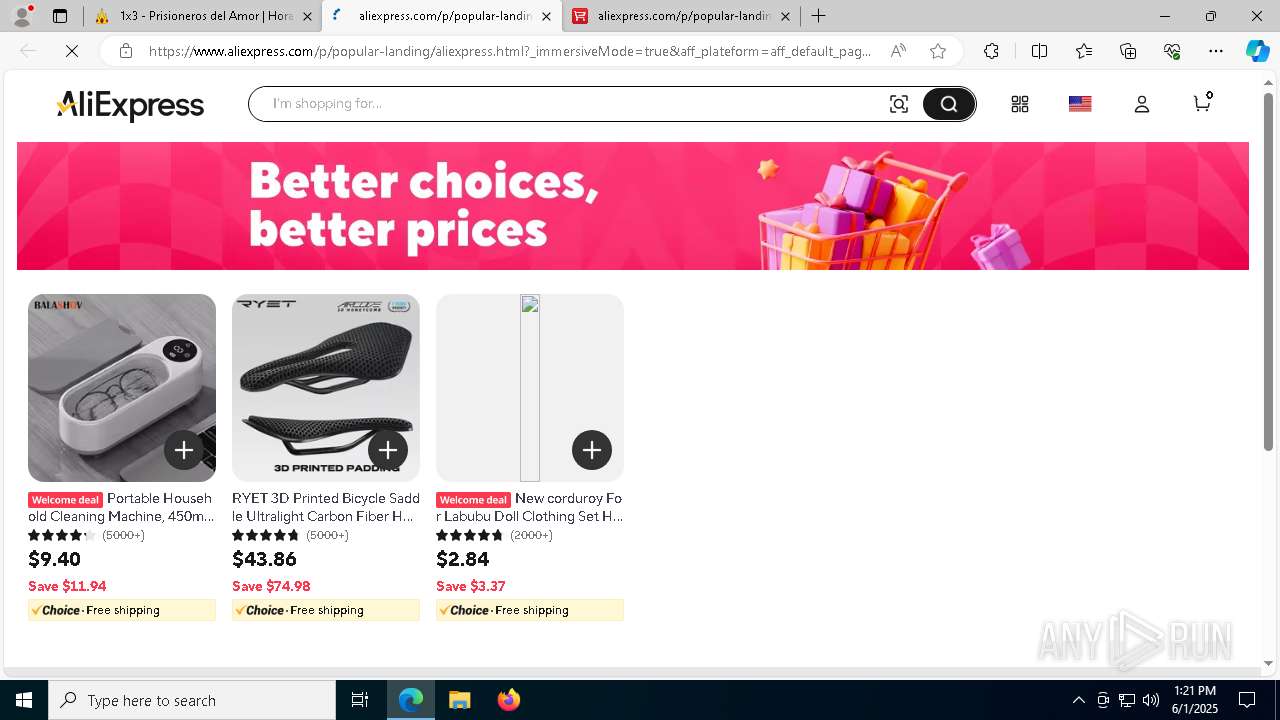Open a new browser tab
Screen dimensions: 1280x720
pyautogui.click(x=818, y=16)
